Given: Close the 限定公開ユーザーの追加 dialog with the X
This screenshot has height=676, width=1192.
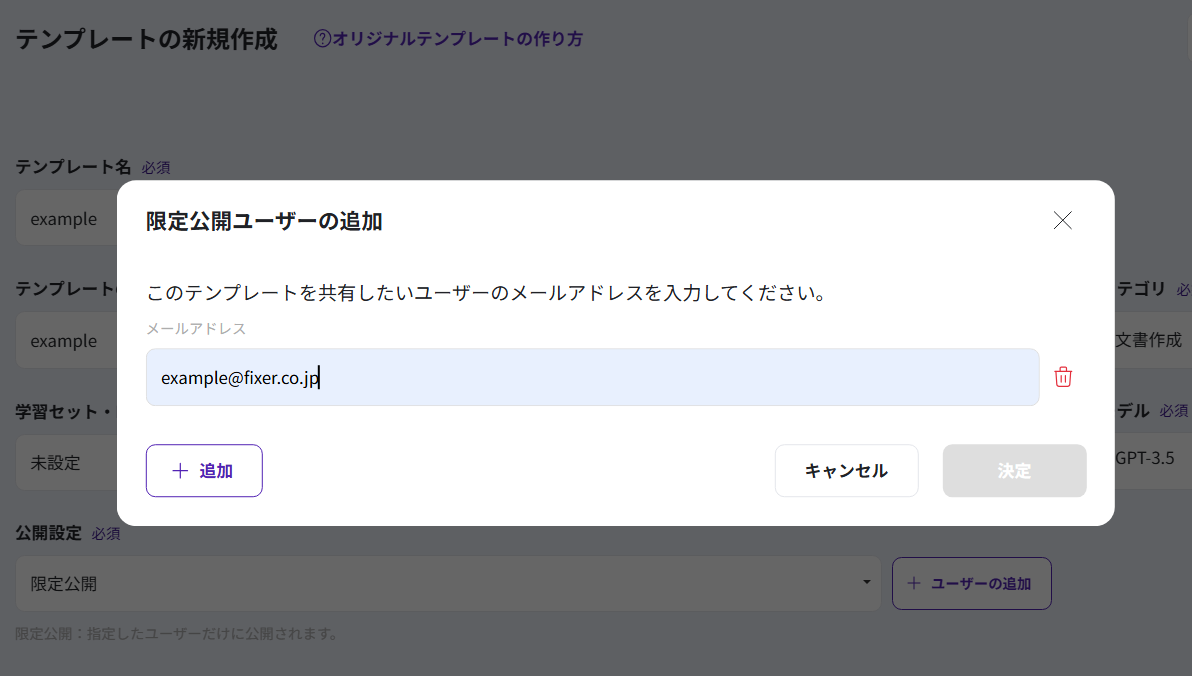Looking at the screenshot, I should coord(1062,221).
